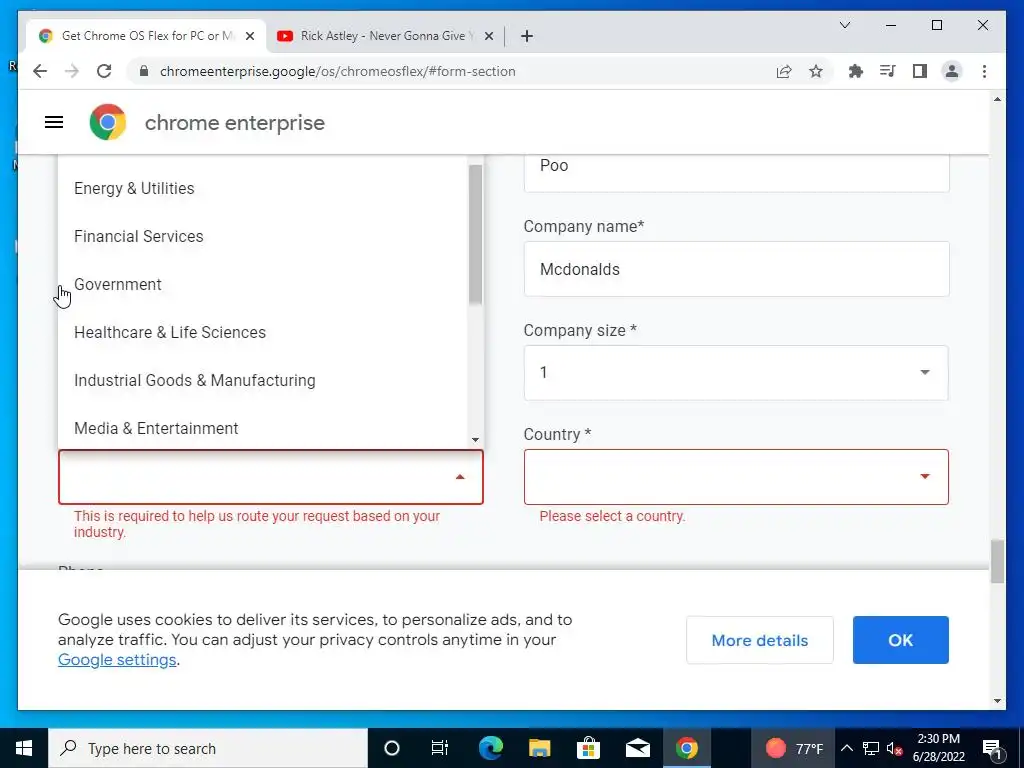Select Government in the industry list

(x=263, y=284)
